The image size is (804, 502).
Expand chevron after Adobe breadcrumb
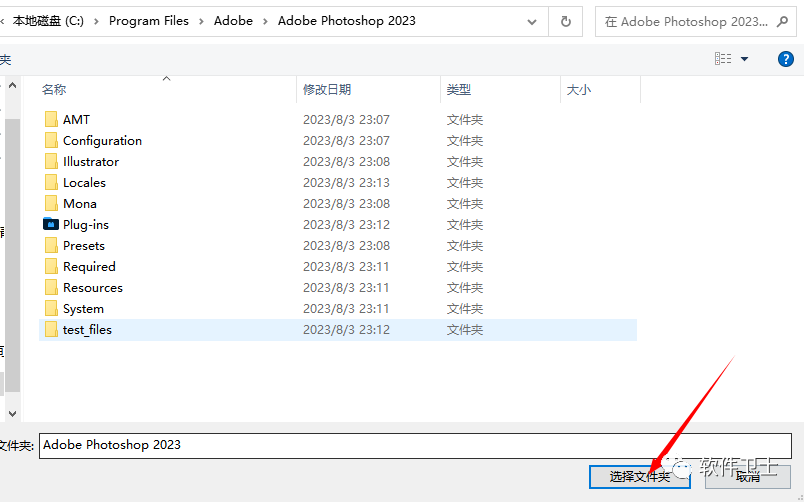265,22
